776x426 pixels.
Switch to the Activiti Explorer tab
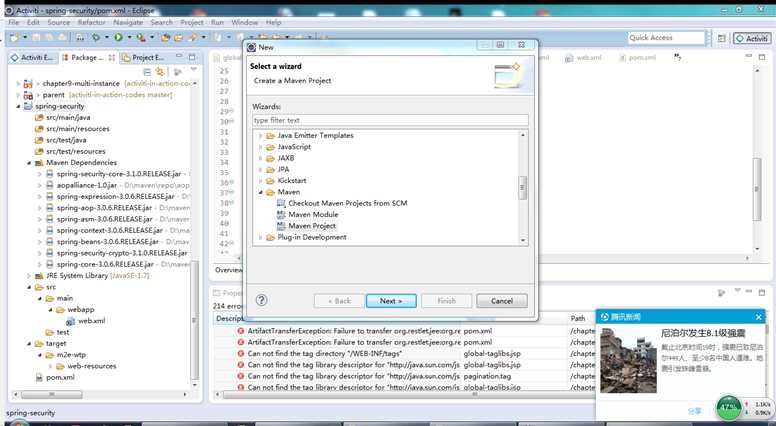32,57
